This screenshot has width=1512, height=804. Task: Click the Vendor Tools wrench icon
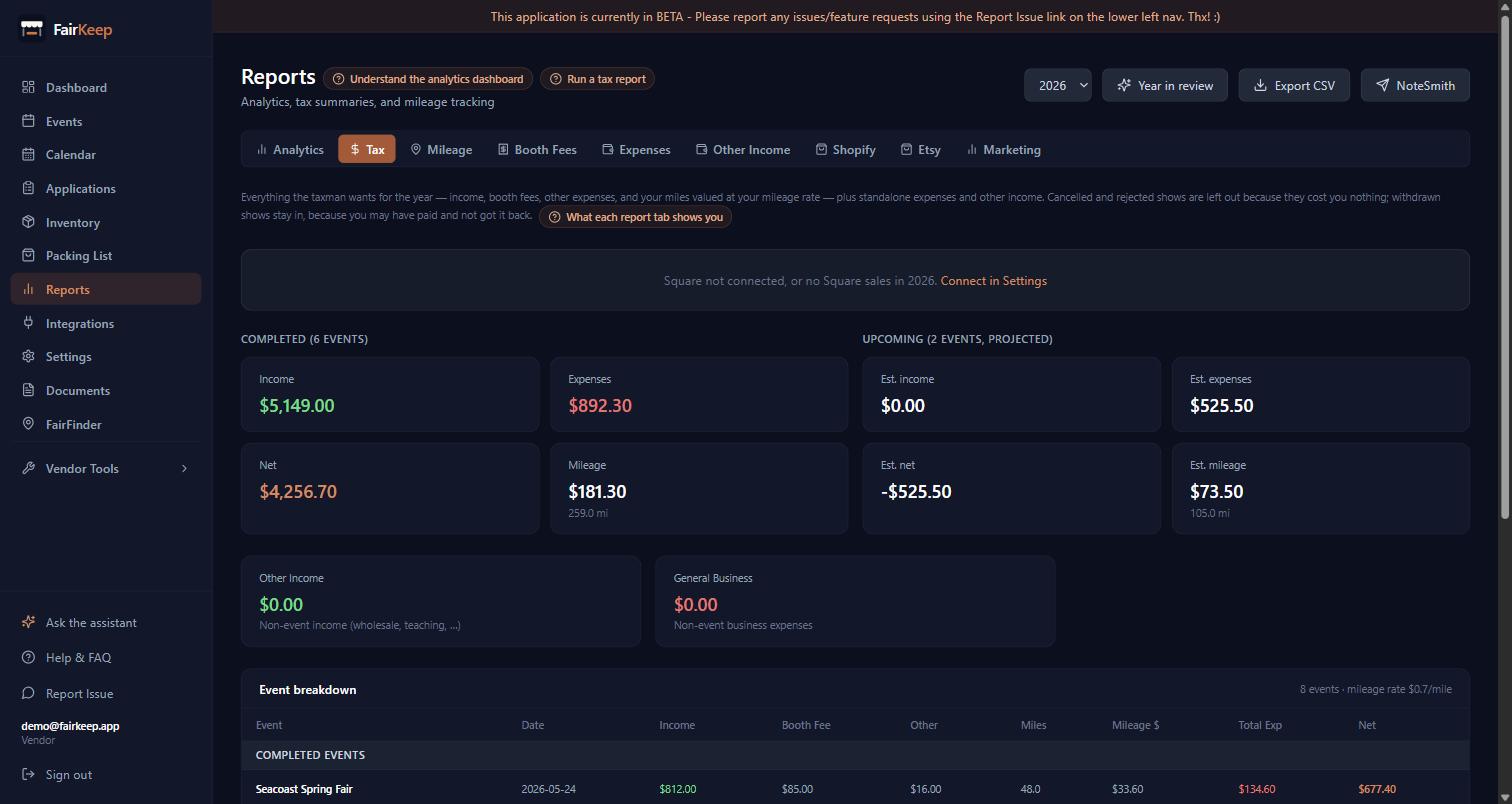[x=28, y=468]
